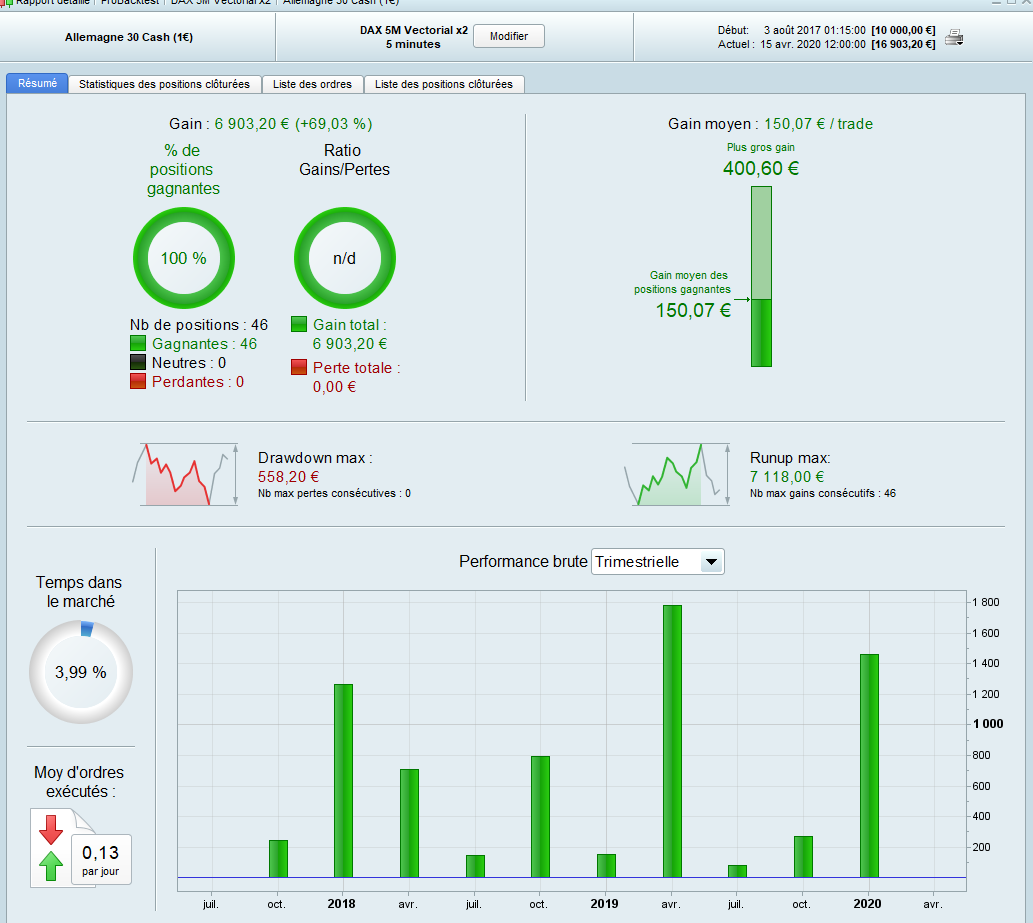This screenshot has height=923, width=1033.
Task: Click the Runup value 7 118,00 €
Action: pos(787,476)
